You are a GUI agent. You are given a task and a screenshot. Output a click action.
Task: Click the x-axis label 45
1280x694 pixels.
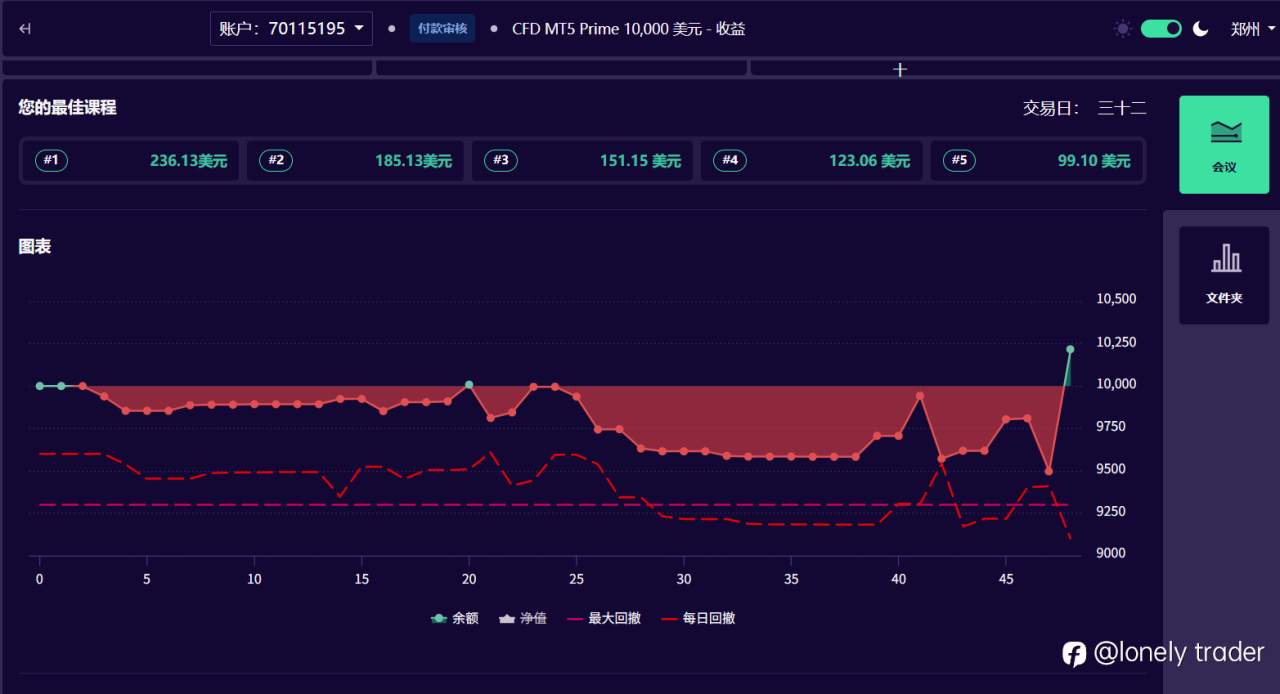(1006, 579)
